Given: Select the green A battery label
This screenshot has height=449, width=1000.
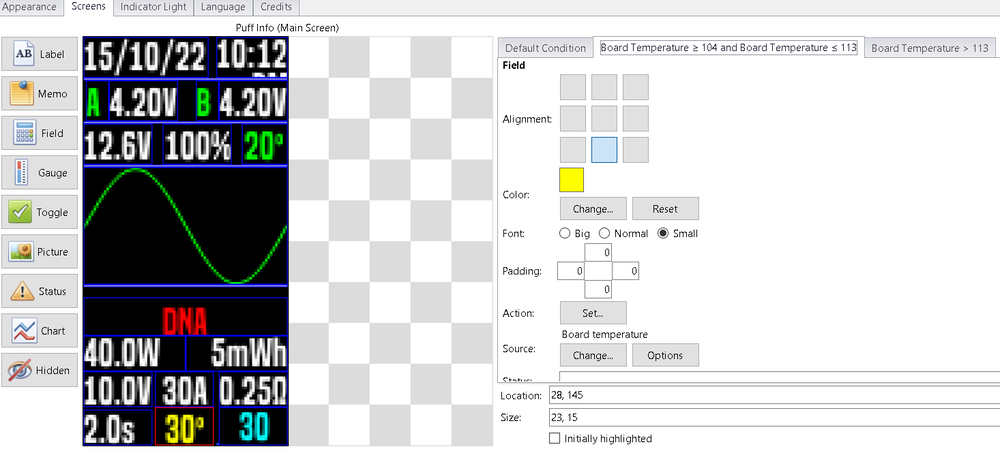Looking at the screenshot, I should pos(96,101).
